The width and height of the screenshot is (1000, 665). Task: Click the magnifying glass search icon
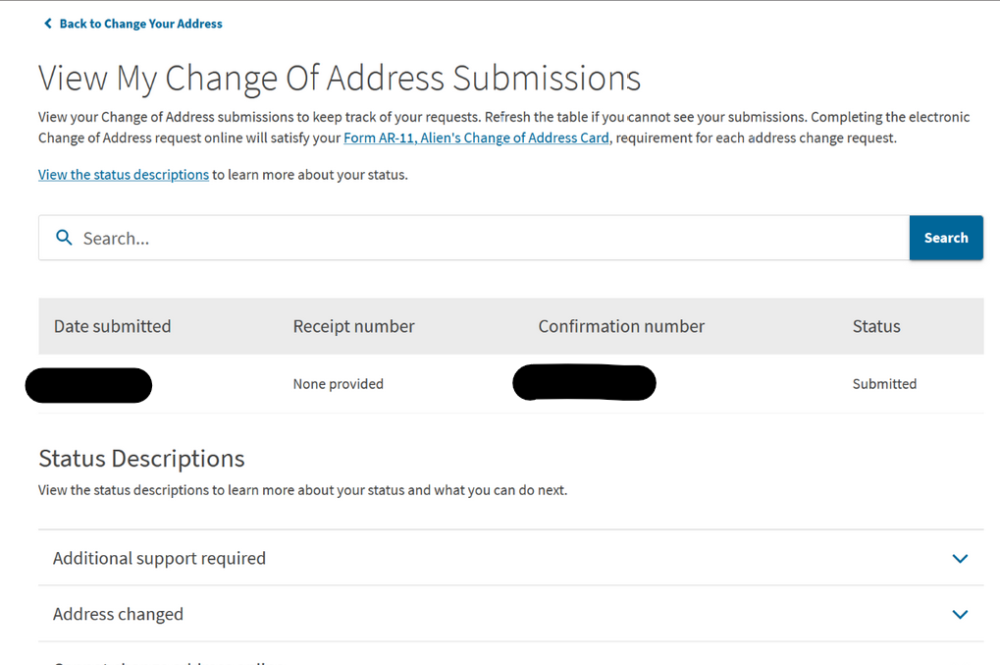point(64,238)
